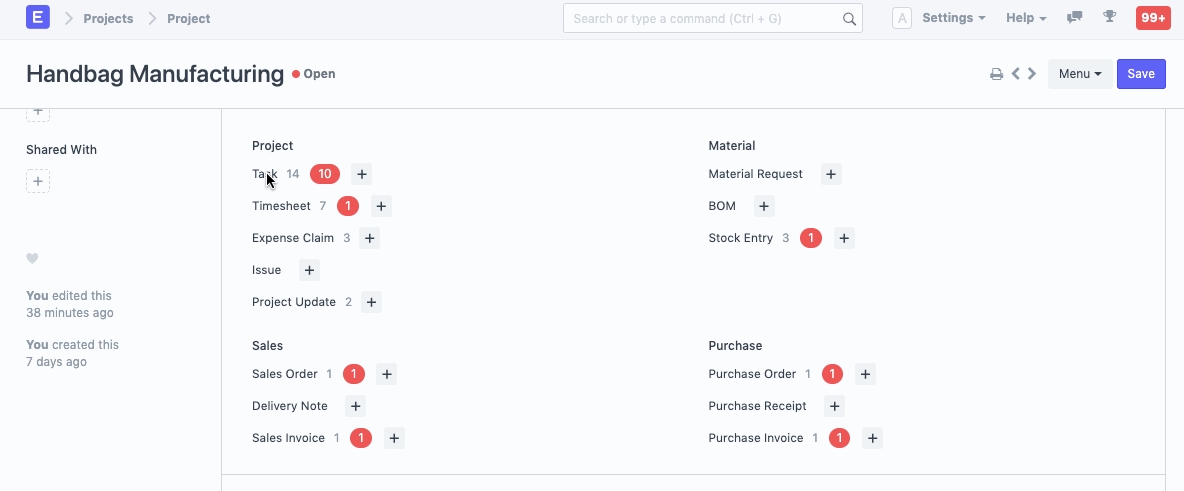Screen dimensions: 1184x491
Task: Open the Help dropdown menu
Action: click(x=1026, y=18)
